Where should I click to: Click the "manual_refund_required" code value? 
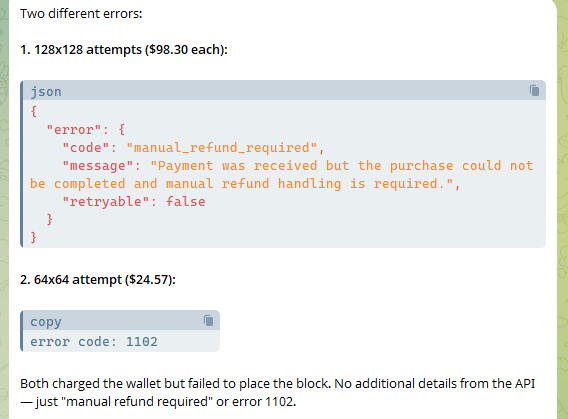point(221,148)
